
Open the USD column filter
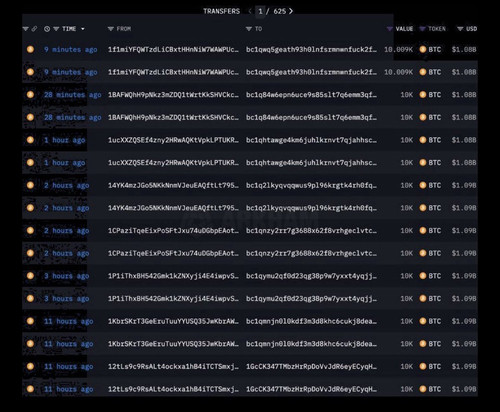tap(460, 29)
